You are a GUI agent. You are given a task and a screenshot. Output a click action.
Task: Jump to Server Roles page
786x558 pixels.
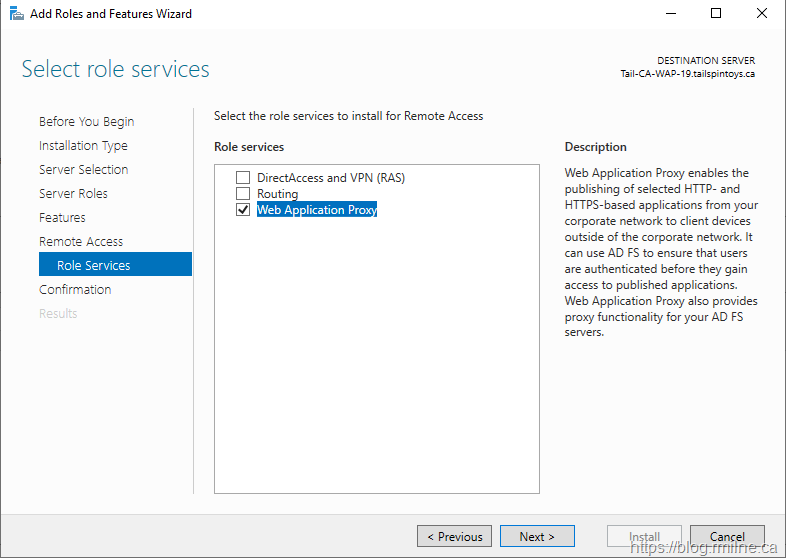click(x=73, y=194)
